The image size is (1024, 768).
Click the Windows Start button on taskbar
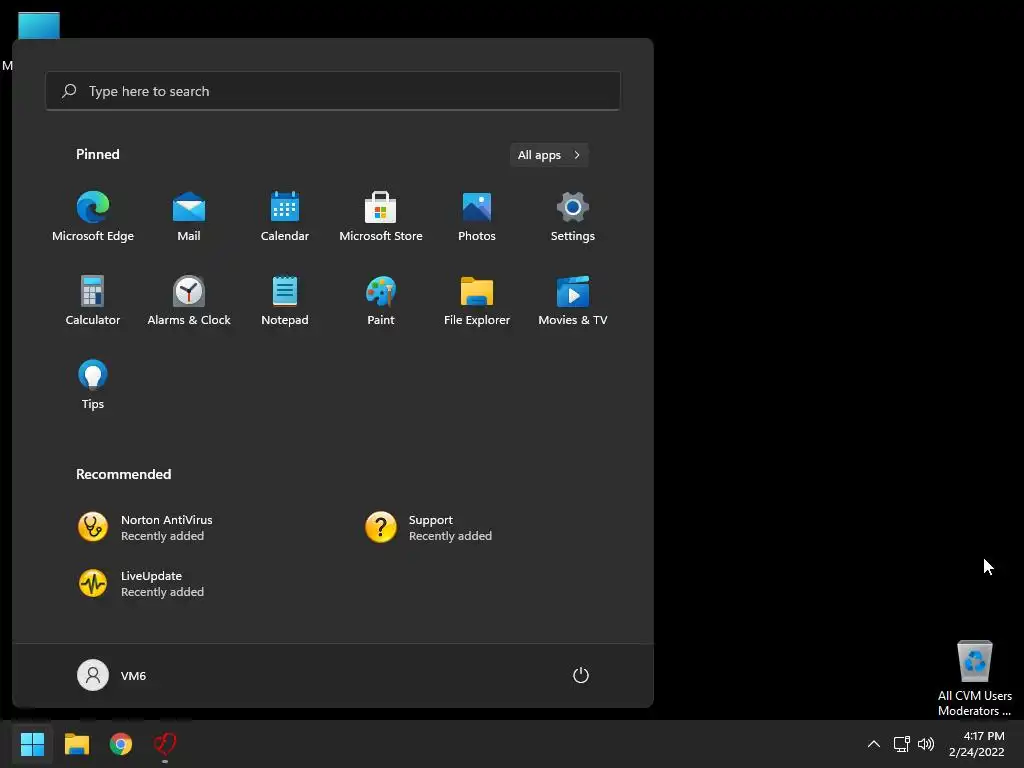tap(32, 744)
